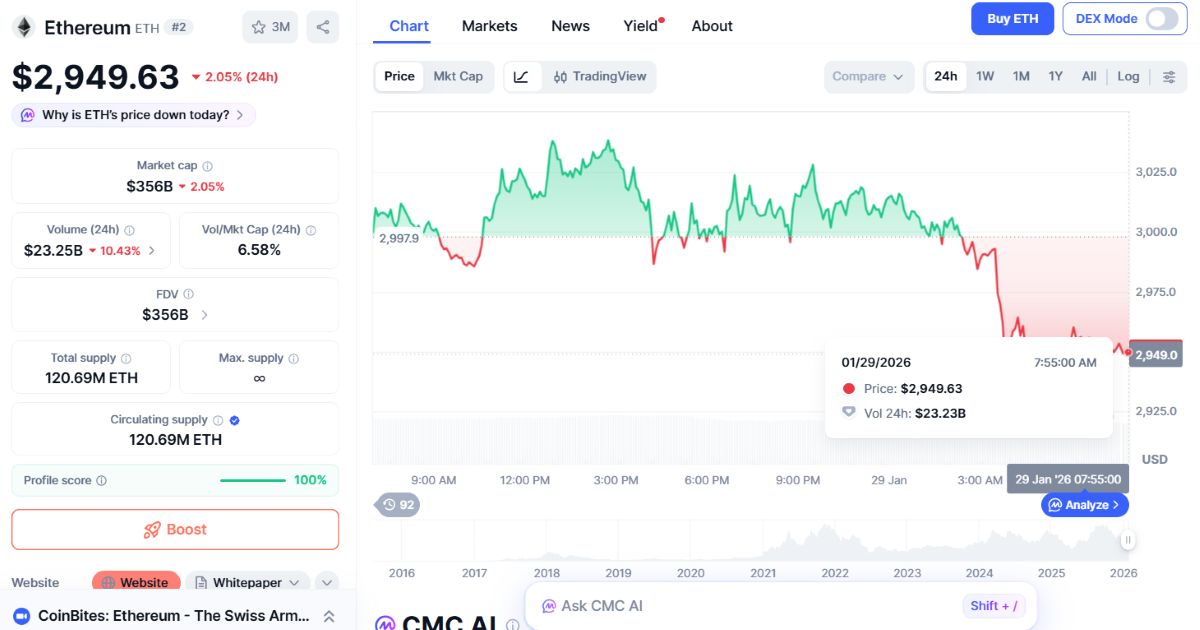Screen dimensions: 1200x630
Task: Click the Vol/Mkt Cap (24h) info icon
Action: click(311, 230)
